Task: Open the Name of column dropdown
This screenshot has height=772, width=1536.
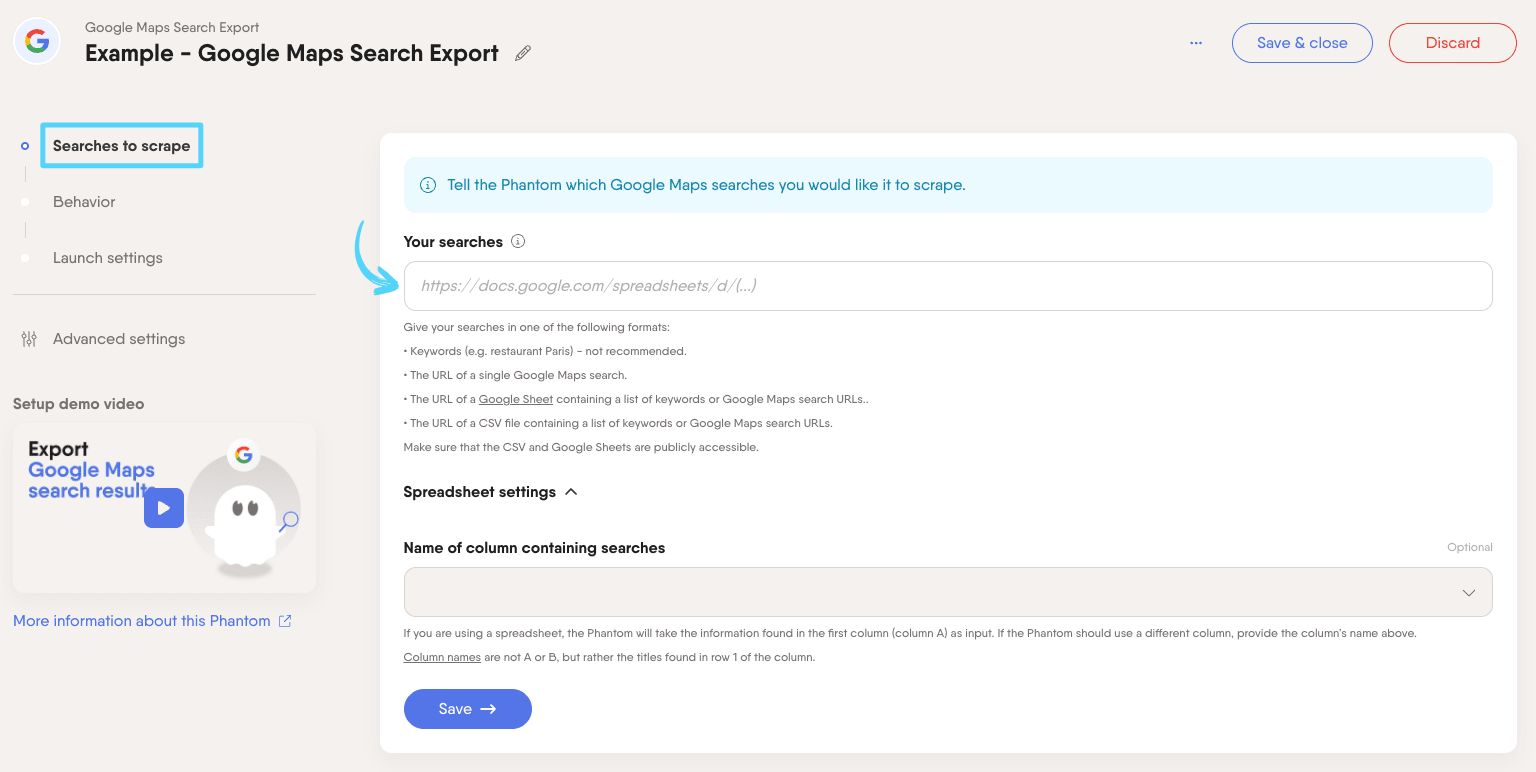Action: coord(948,592)
